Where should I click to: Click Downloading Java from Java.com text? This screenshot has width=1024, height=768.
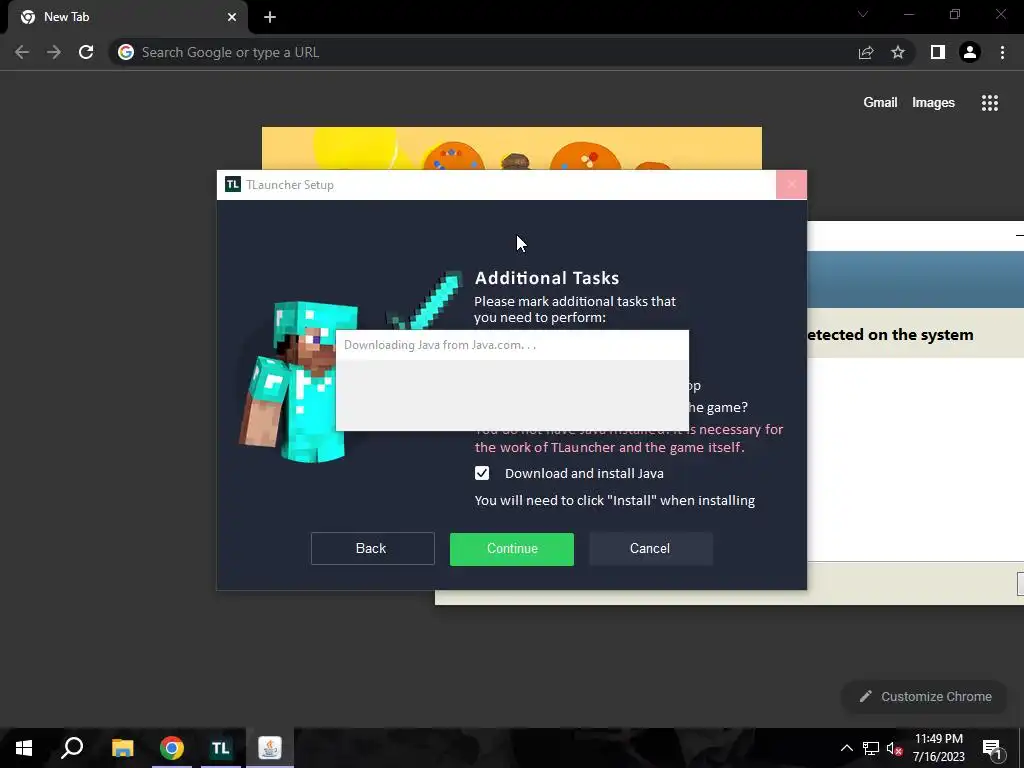tap(440, 345)
